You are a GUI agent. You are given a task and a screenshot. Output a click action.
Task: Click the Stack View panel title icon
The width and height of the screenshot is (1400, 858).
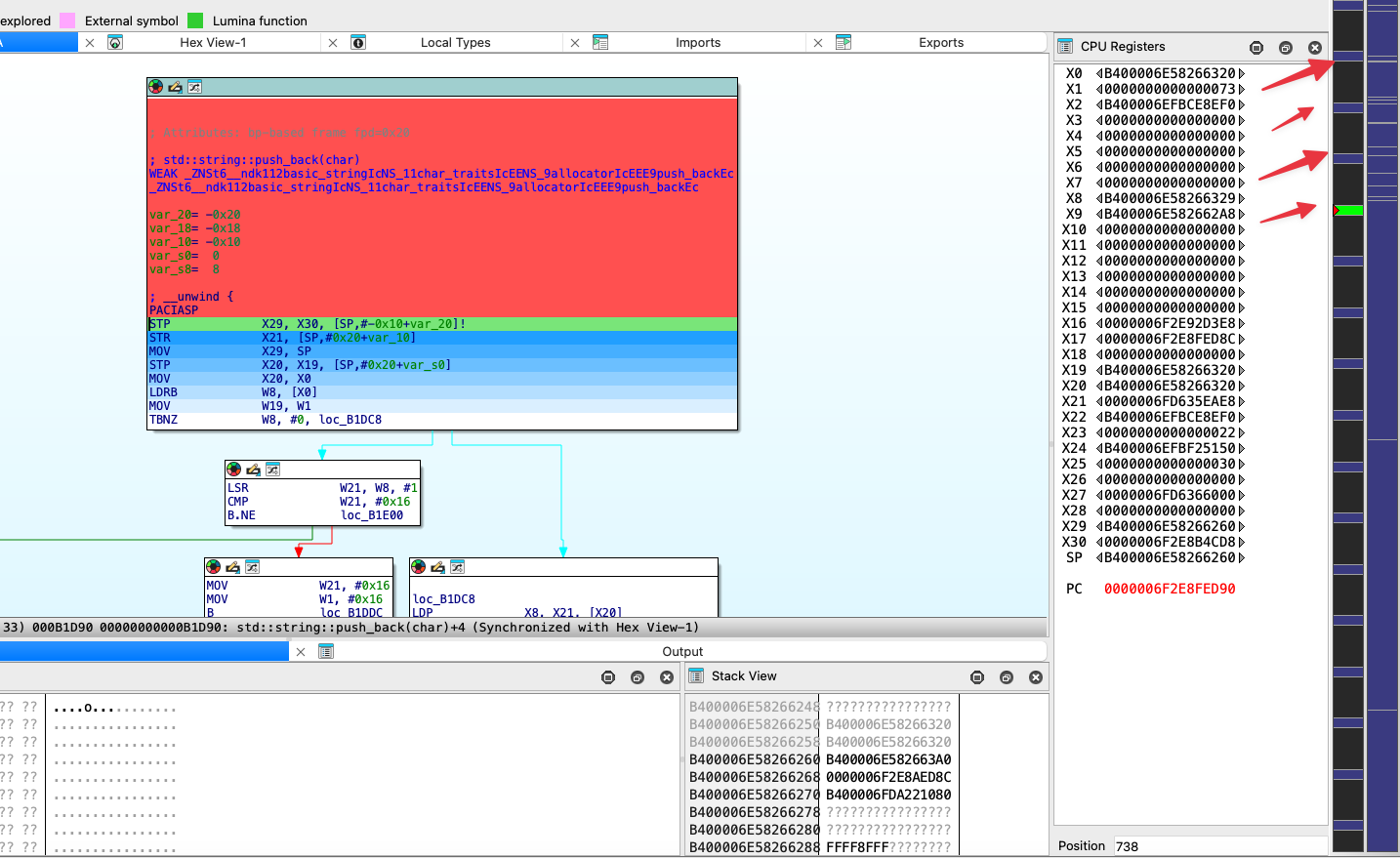pyautogui.click(x=696, y=676)
